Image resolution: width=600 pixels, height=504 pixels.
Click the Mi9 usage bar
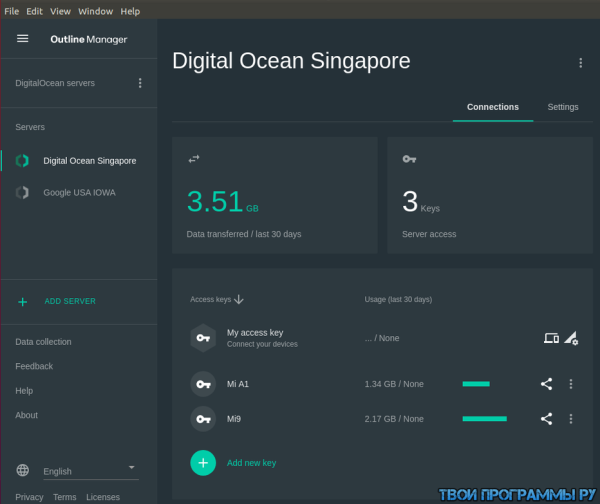(x=484, y=419)
